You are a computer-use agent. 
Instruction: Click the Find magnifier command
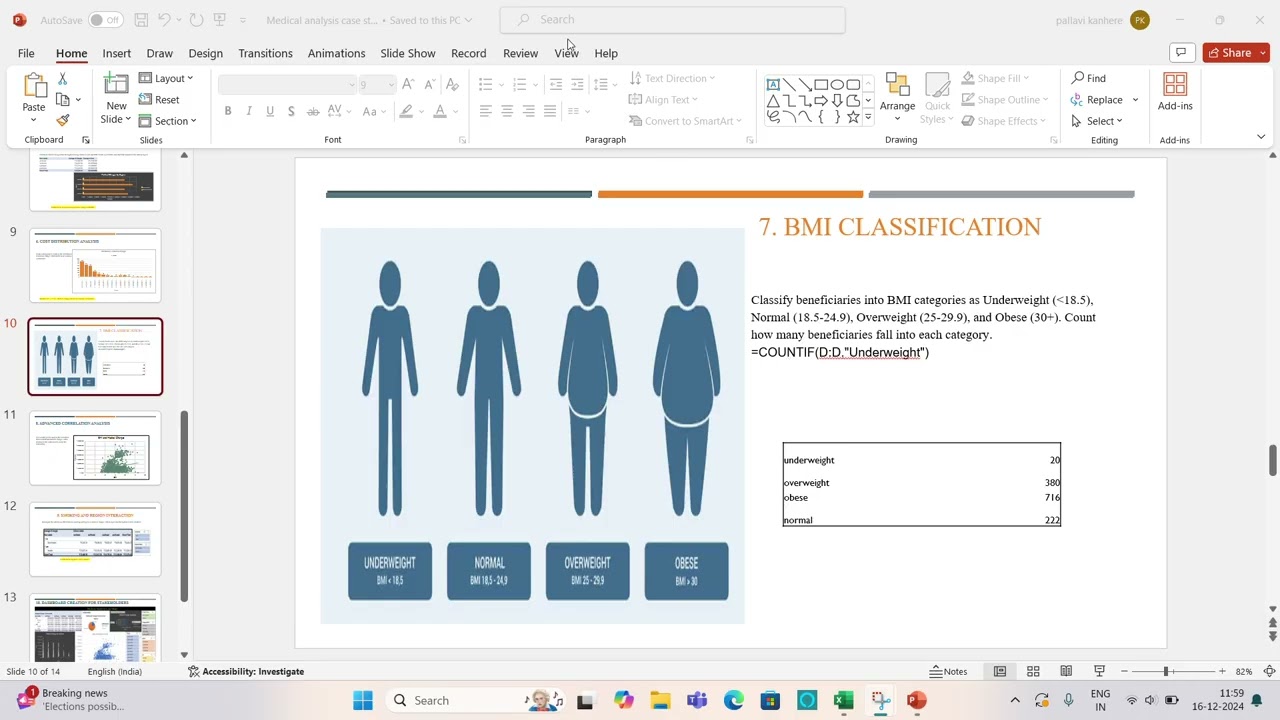coord(1088,78)
